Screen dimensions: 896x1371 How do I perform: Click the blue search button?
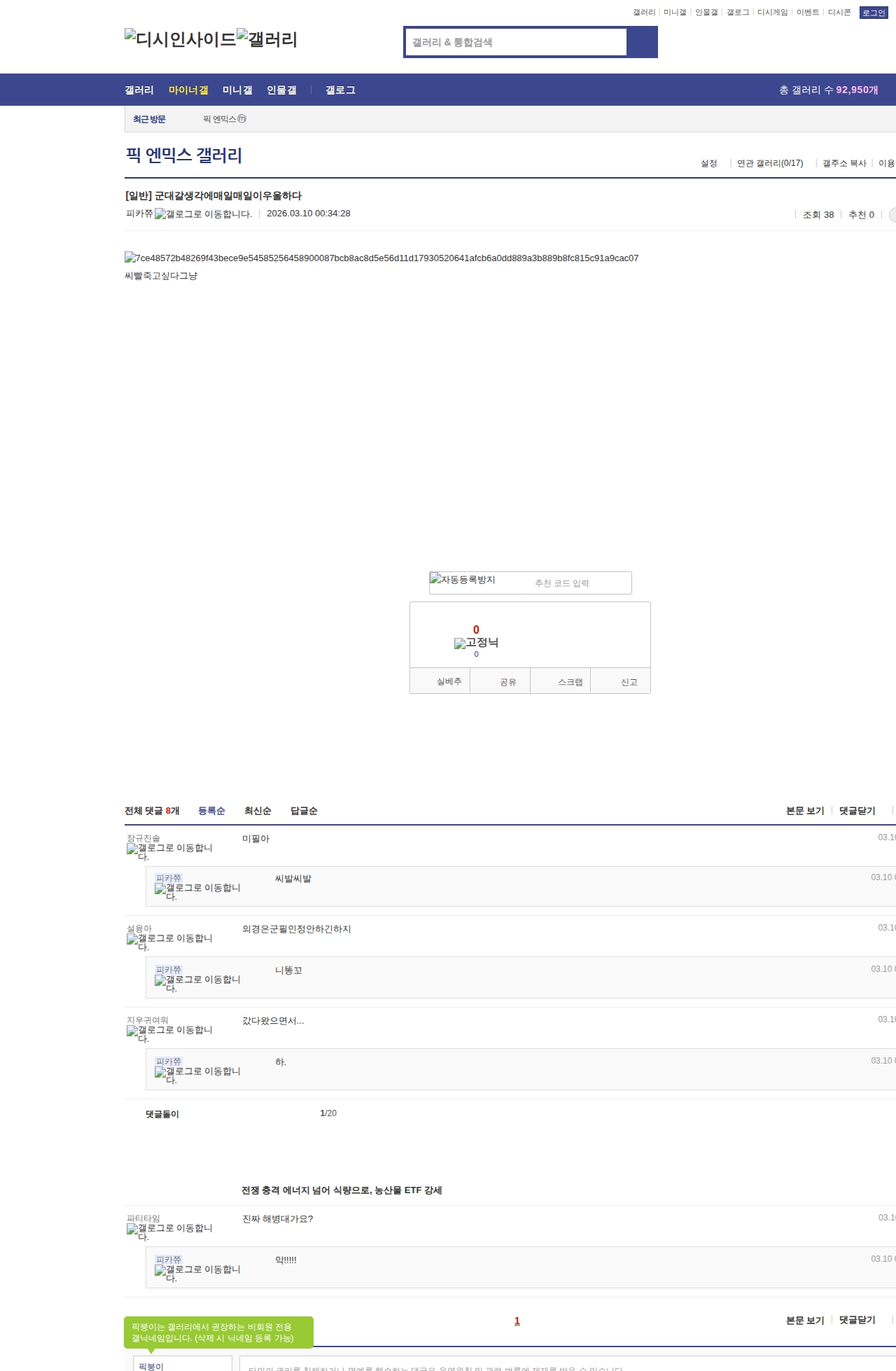click(642, 42)
